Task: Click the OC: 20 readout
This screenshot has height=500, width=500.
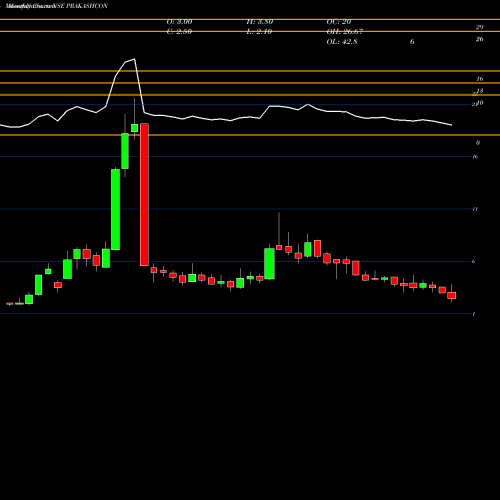Action: point(339,22)
